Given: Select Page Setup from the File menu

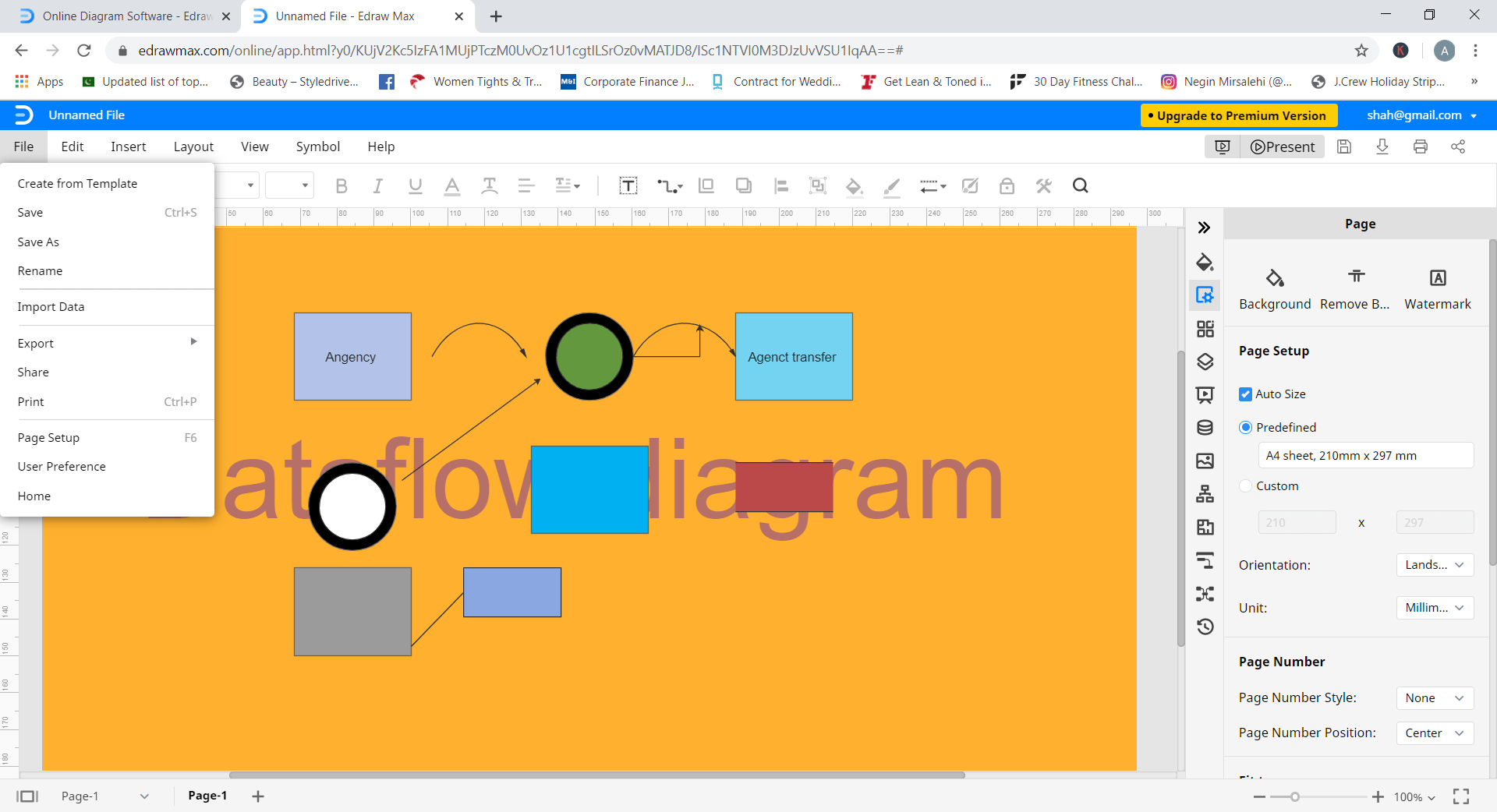Looking at the screenshot, I should (48, 437).
